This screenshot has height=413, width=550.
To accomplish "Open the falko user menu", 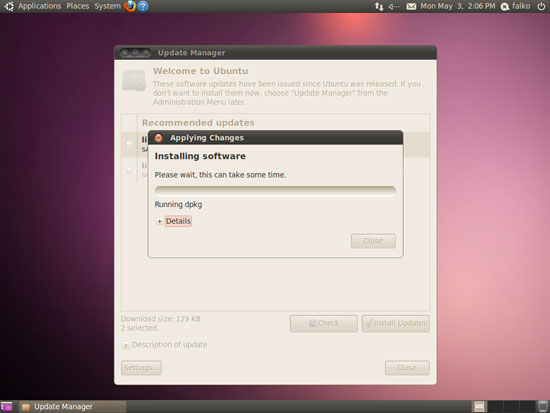I will 516,6.
